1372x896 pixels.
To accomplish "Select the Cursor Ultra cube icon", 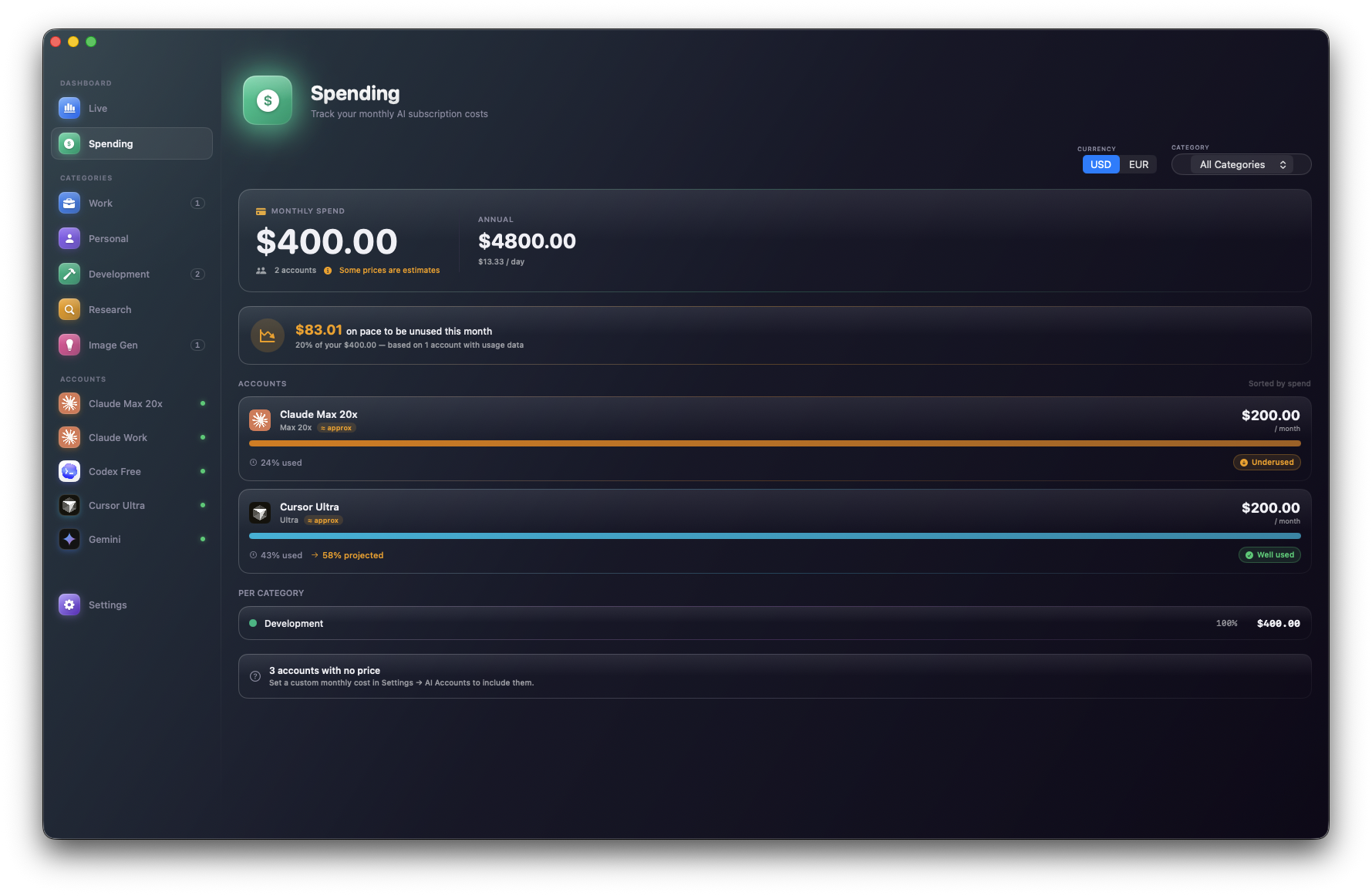I will coord(69,505).
